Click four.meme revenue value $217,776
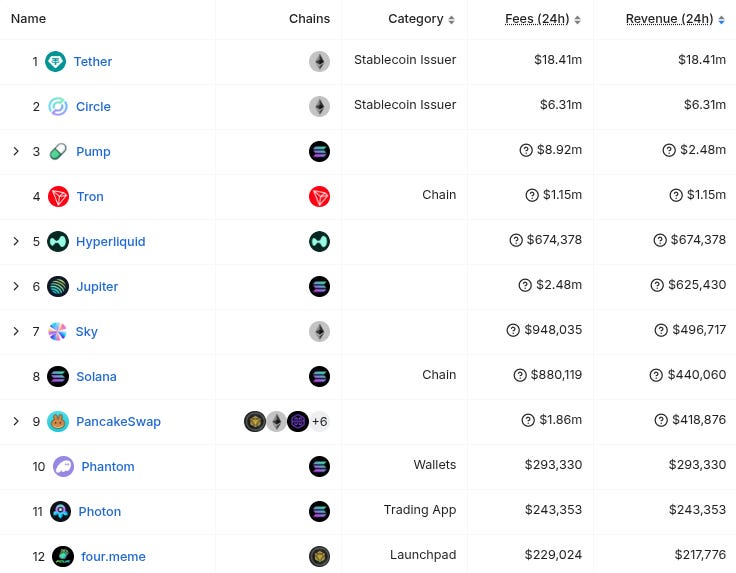Viewport: 736px width, 573px height. point(700,555)
